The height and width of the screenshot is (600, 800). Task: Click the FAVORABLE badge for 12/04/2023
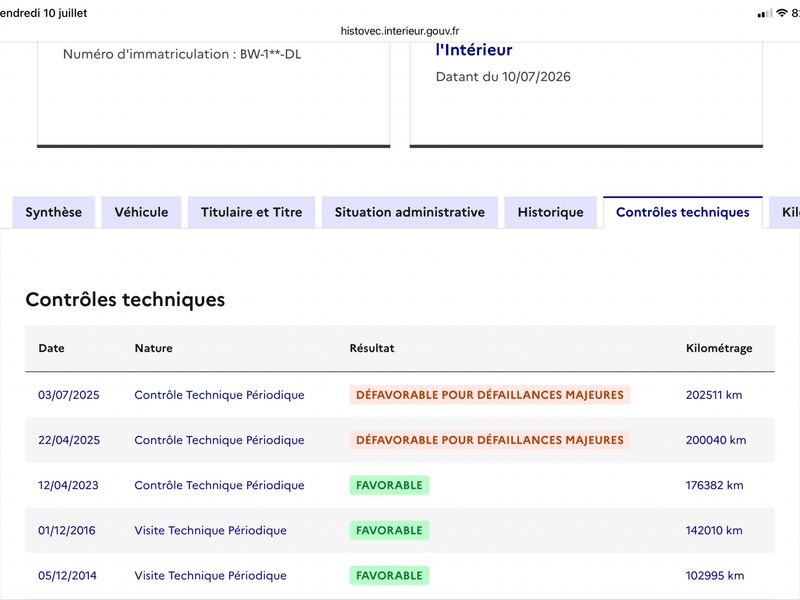[389, 485]
